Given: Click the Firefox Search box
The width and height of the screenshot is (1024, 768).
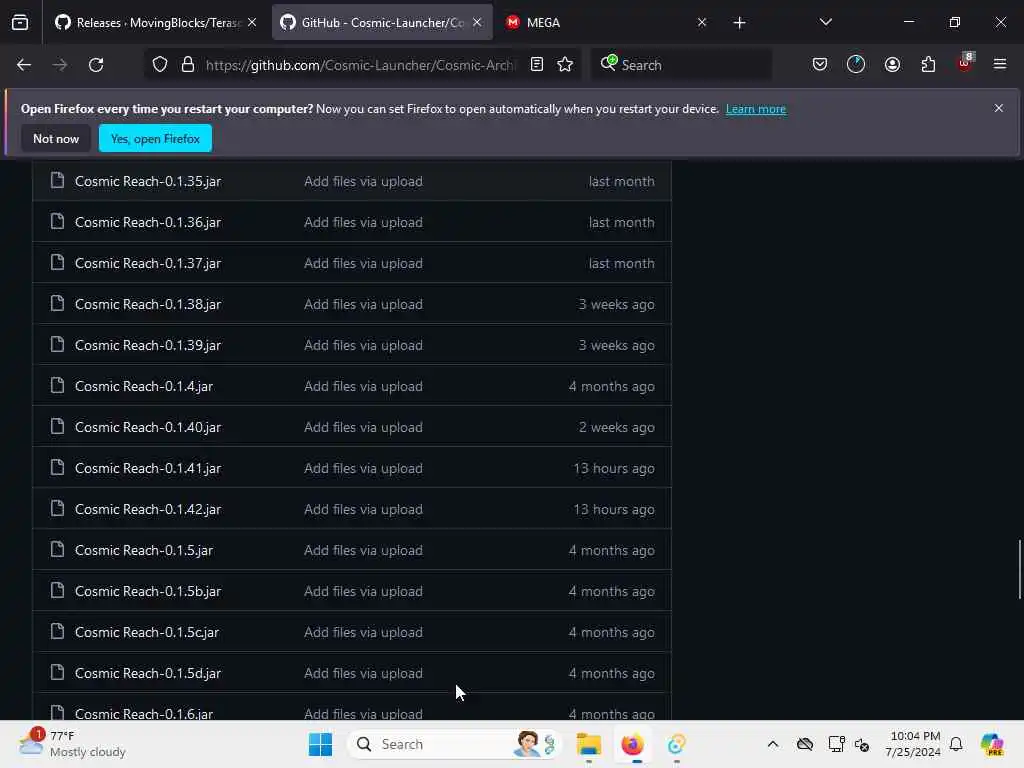Looking at the screenshot, I should point(681,65).
